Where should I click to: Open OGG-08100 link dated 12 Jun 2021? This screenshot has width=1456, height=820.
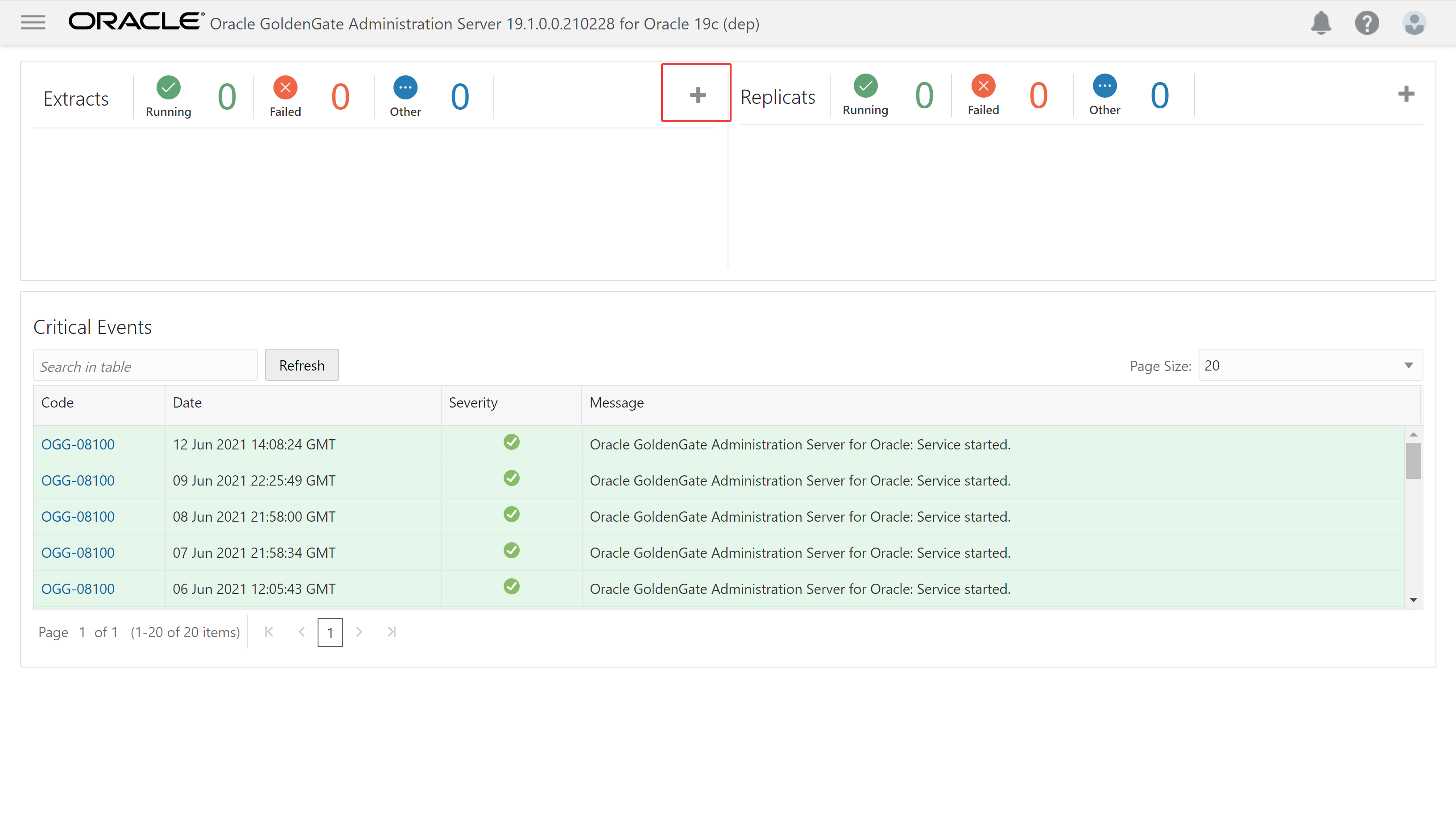pos(78,444)
